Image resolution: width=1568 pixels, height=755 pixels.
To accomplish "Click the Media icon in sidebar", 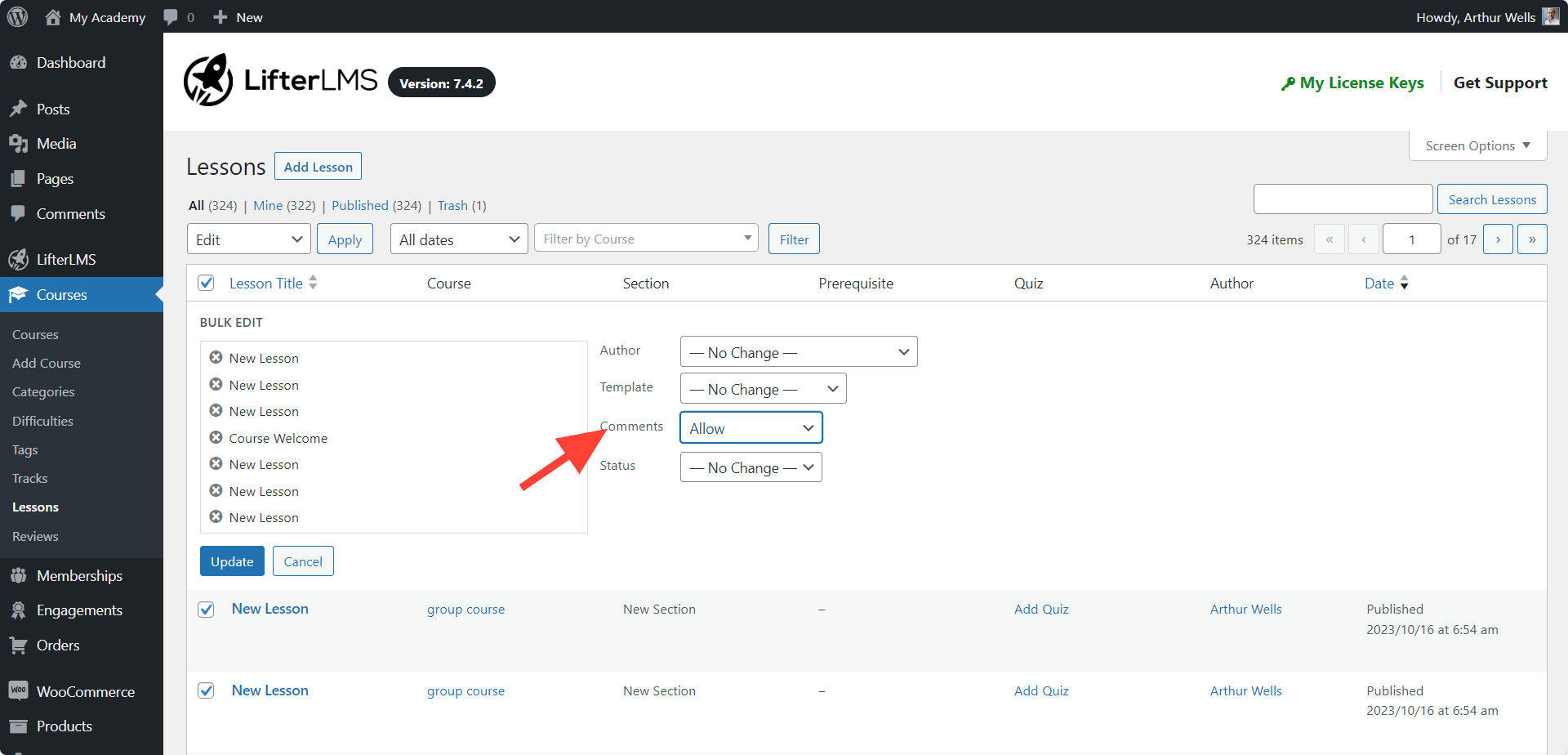I will point(18,144).
